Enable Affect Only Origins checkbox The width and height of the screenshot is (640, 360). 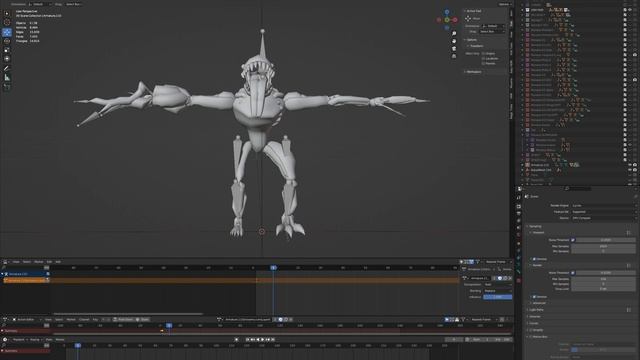tap(483, 53)
